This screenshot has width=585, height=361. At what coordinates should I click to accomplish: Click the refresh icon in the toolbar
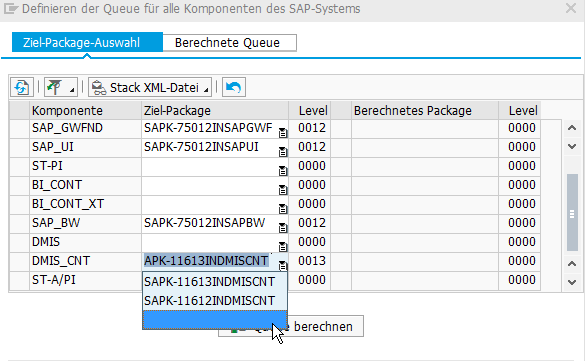(x=22, y=87)
